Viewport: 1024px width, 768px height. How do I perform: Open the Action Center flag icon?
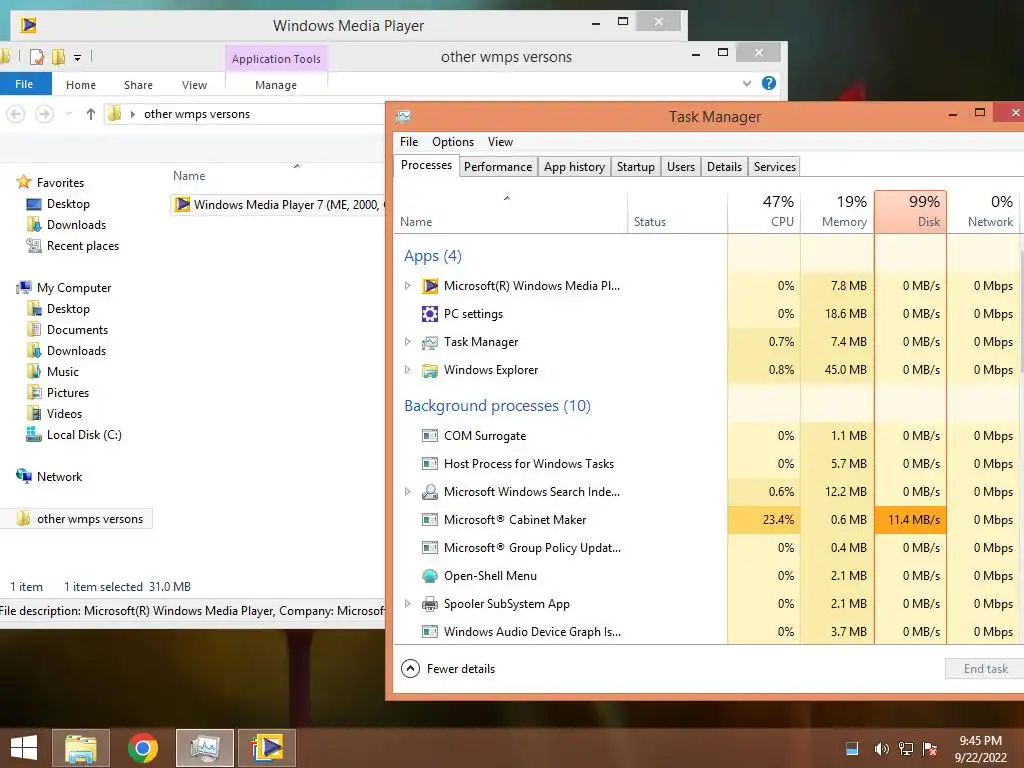pos(929,749)
